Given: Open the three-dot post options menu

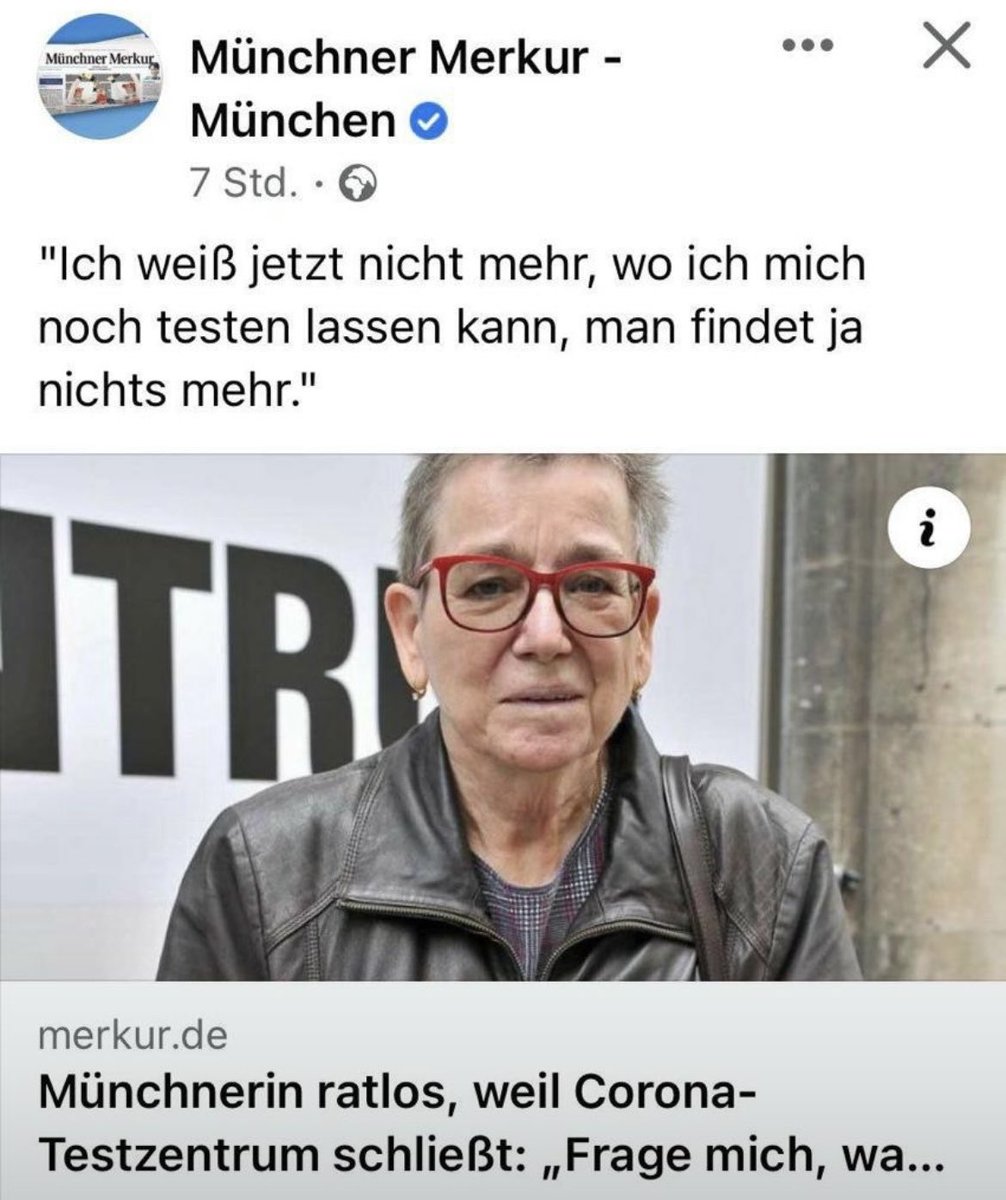Looking at the screenshot, I should tap(808, 46).
